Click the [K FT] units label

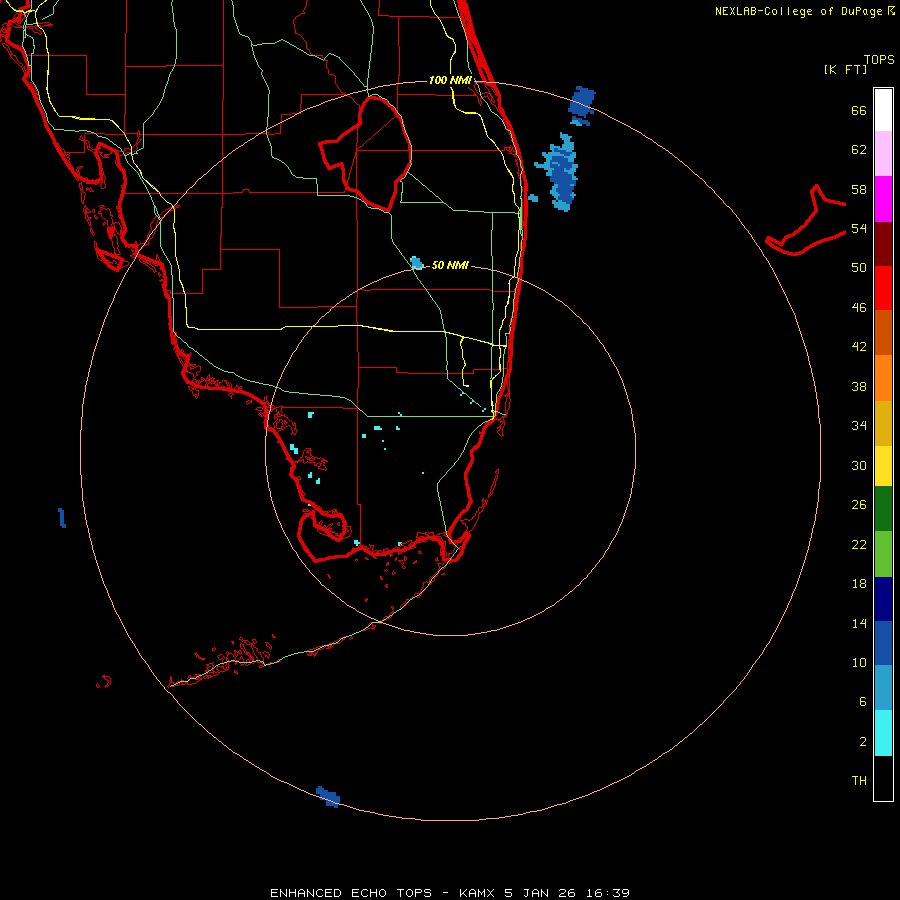pos(845,70)
